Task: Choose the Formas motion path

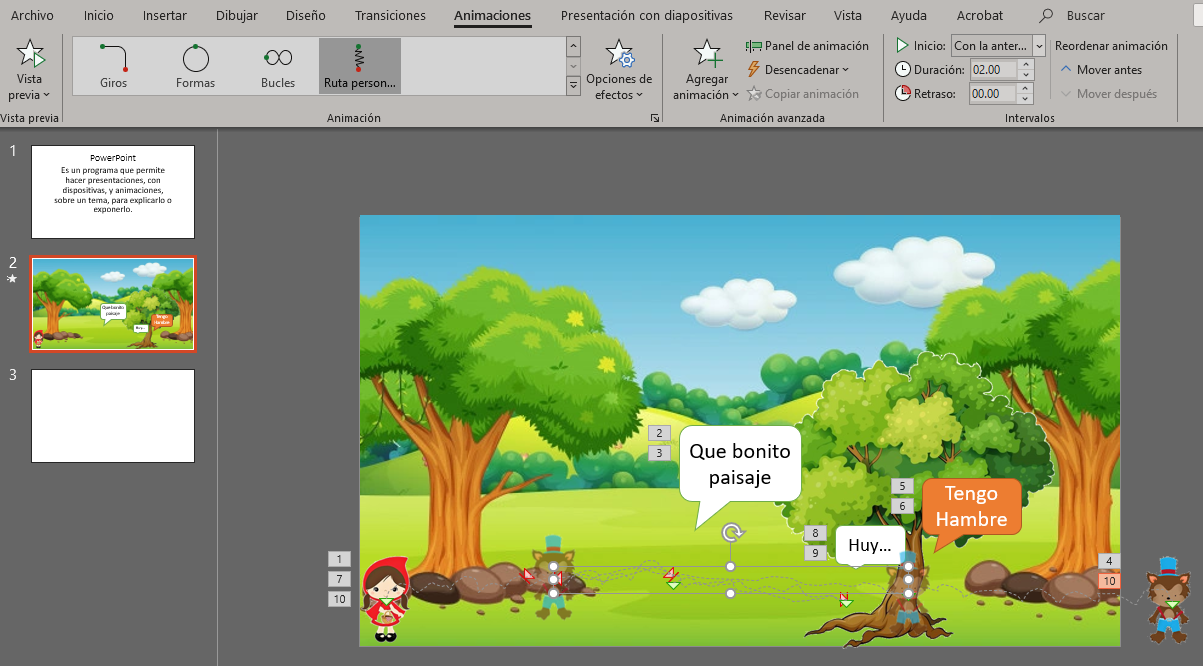Action: point(196,66)
